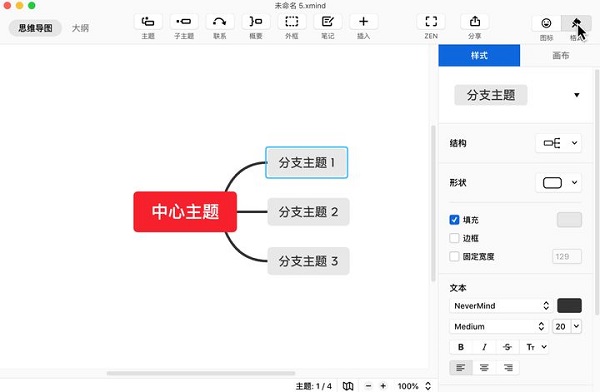Select the 分支主题 1 node
This screenshot has height=392, width=600.
[307, 162]
